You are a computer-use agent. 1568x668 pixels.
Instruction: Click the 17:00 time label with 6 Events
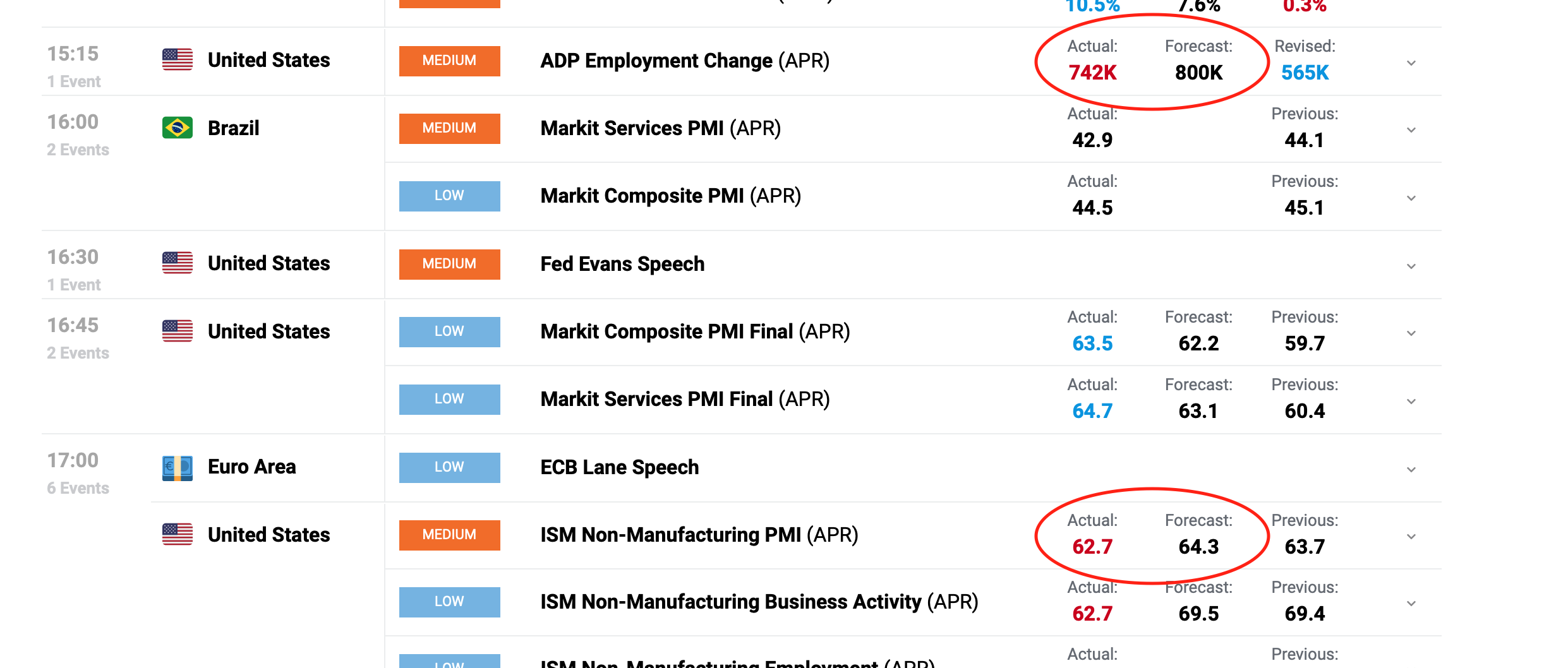(x=74, y=460)
